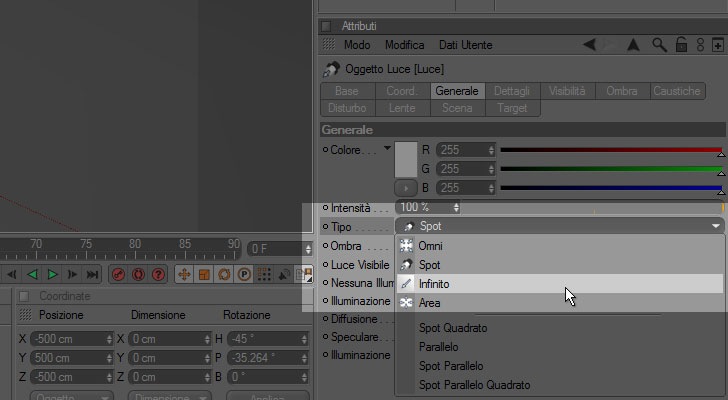Viewport: 728px width, 400px height.
Task: Toggle the Coordinate panel checkbox
Action: tap(24, 296)
